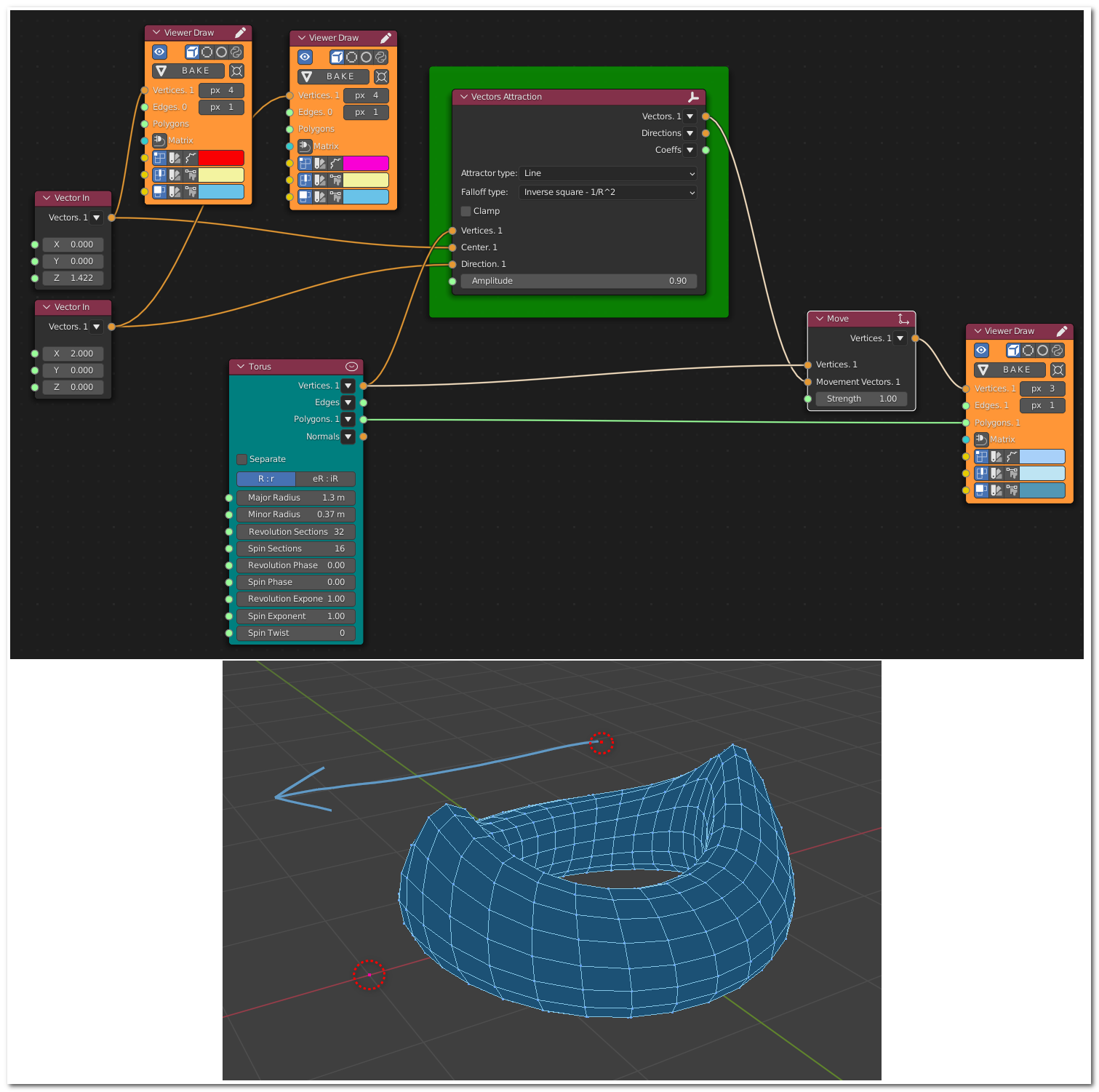The width and height of the screenshot is (1099, 1092).
Task: Select the swirl shading icon in the red Viewer Draw
Action: tap(236, 52)
